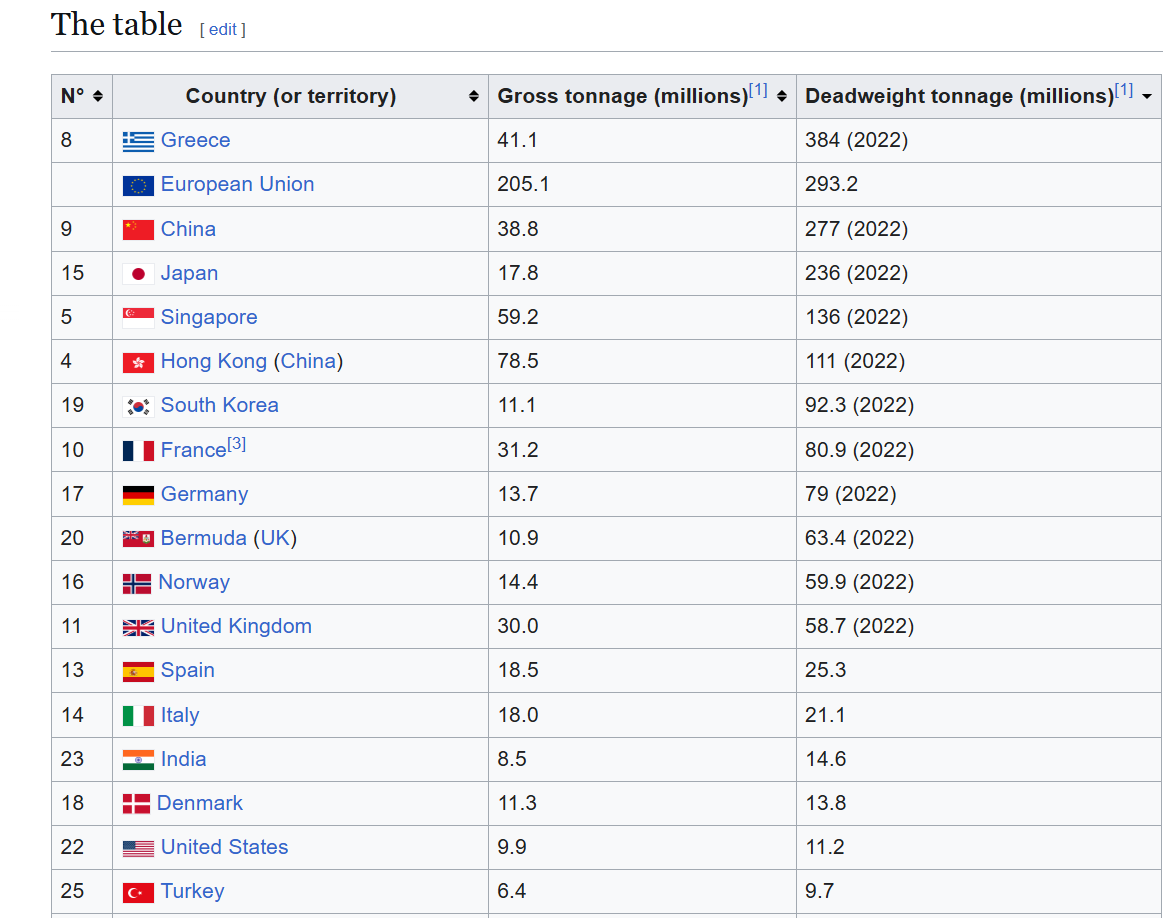Select the 92.3 (2022) cell
This screenshot has width=1163, height=918.
point(979,405)
